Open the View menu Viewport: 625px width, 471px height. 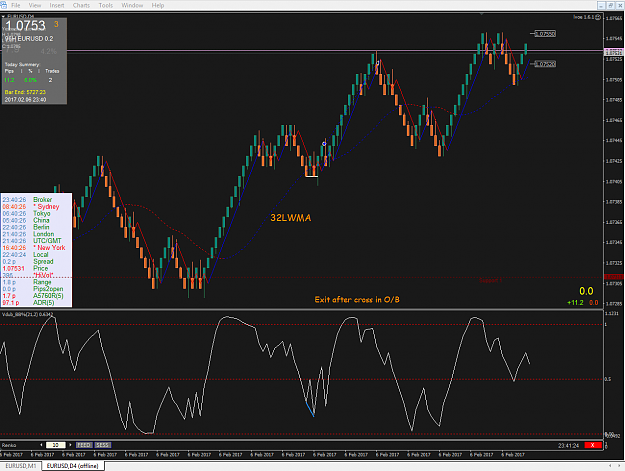(35, 5)
